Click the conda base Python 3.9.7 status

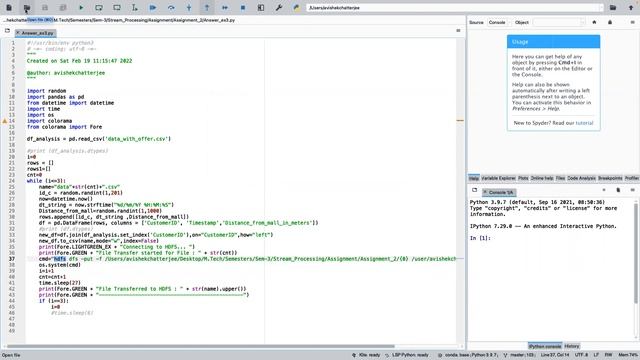click(467, 355)
